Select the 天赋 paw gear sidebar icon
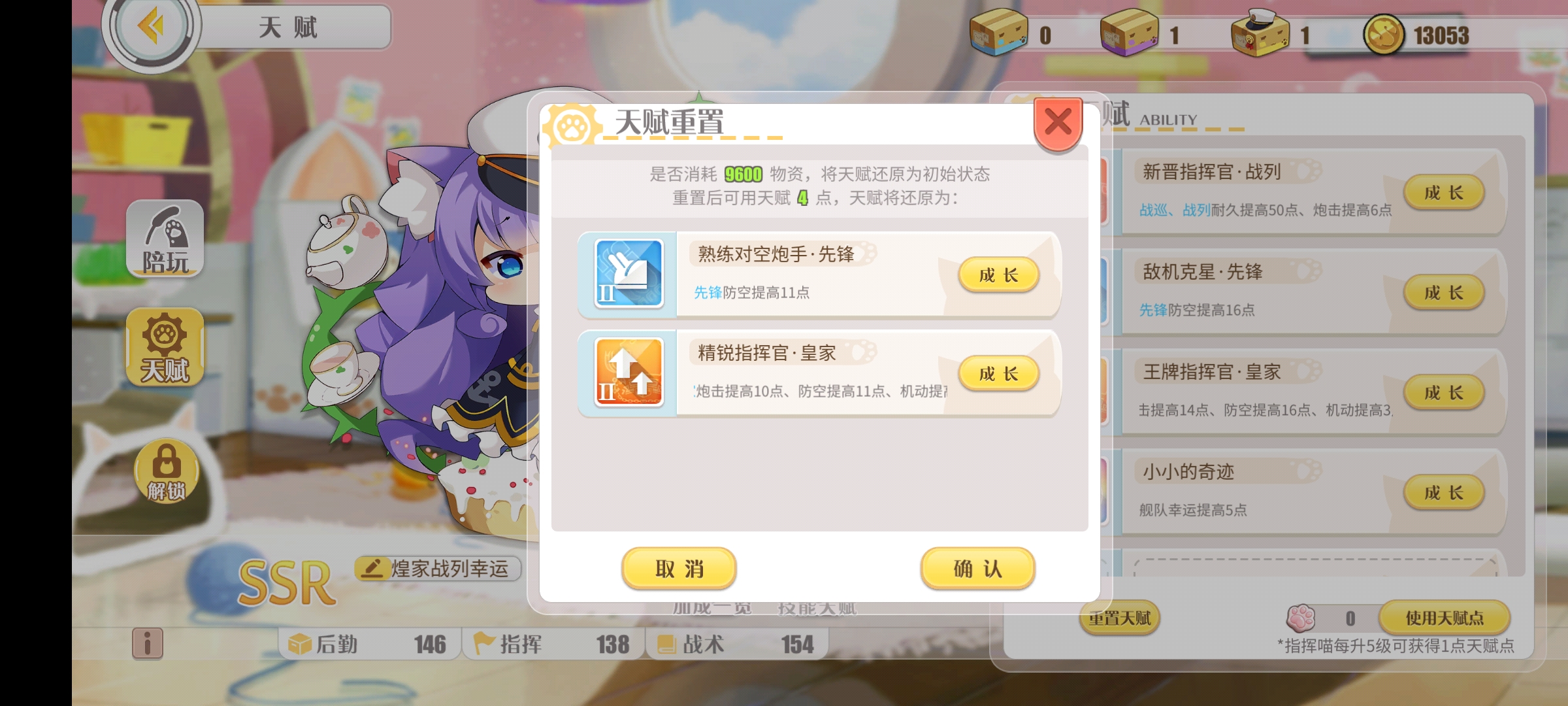This screenshot has height=706, width=1568. coord(165,347)
